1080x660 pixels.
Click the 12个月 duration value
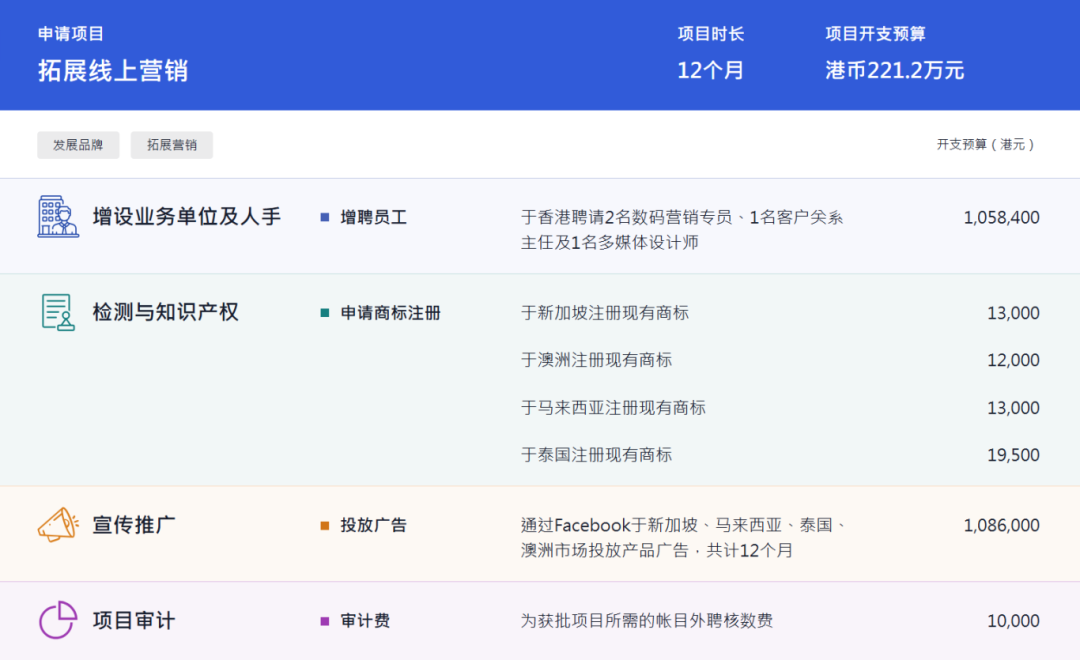click(x=710, y=70)
